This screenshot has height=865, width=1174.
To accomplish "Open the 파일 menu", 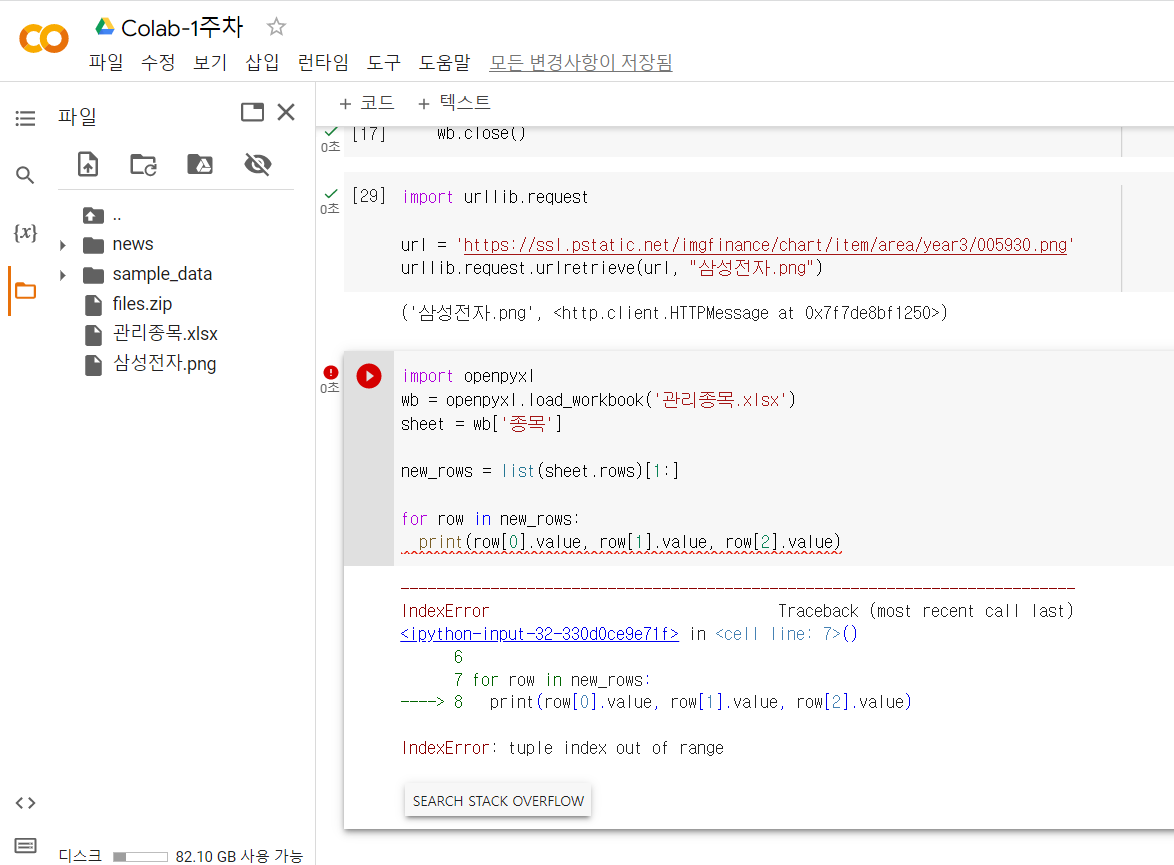I will point(106,62).
